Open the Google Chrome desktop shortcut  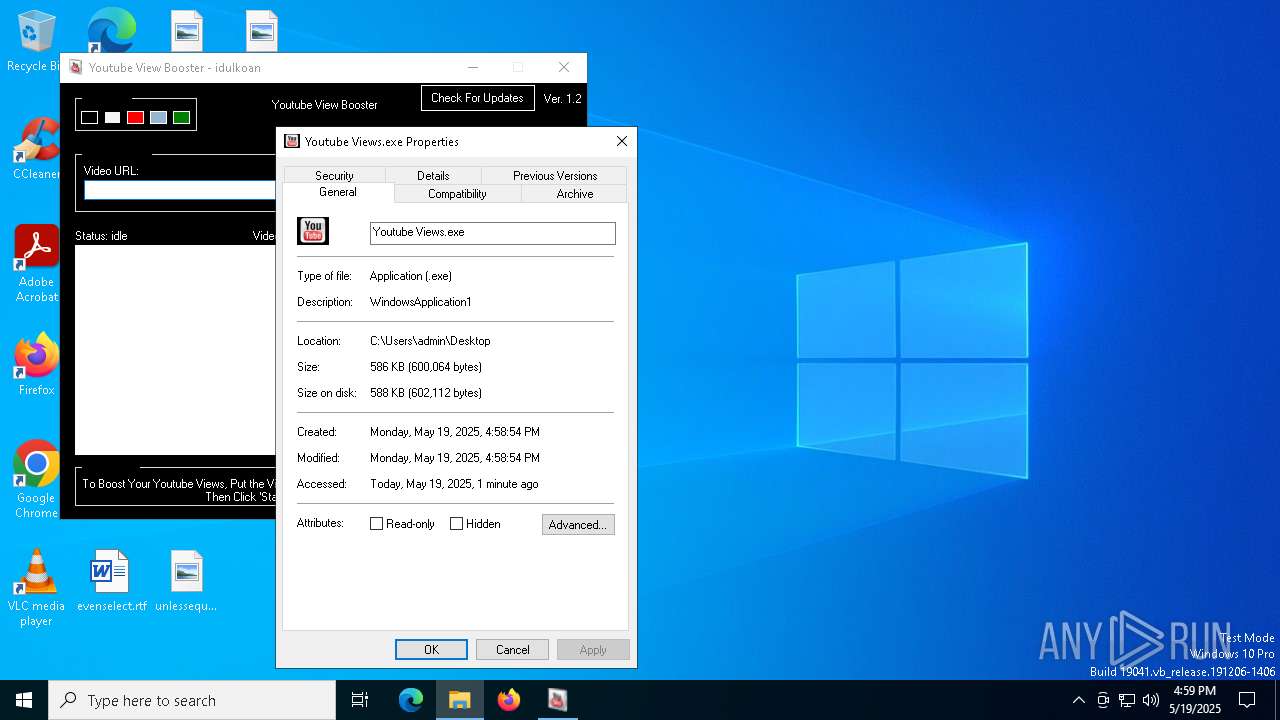[36, 478]
